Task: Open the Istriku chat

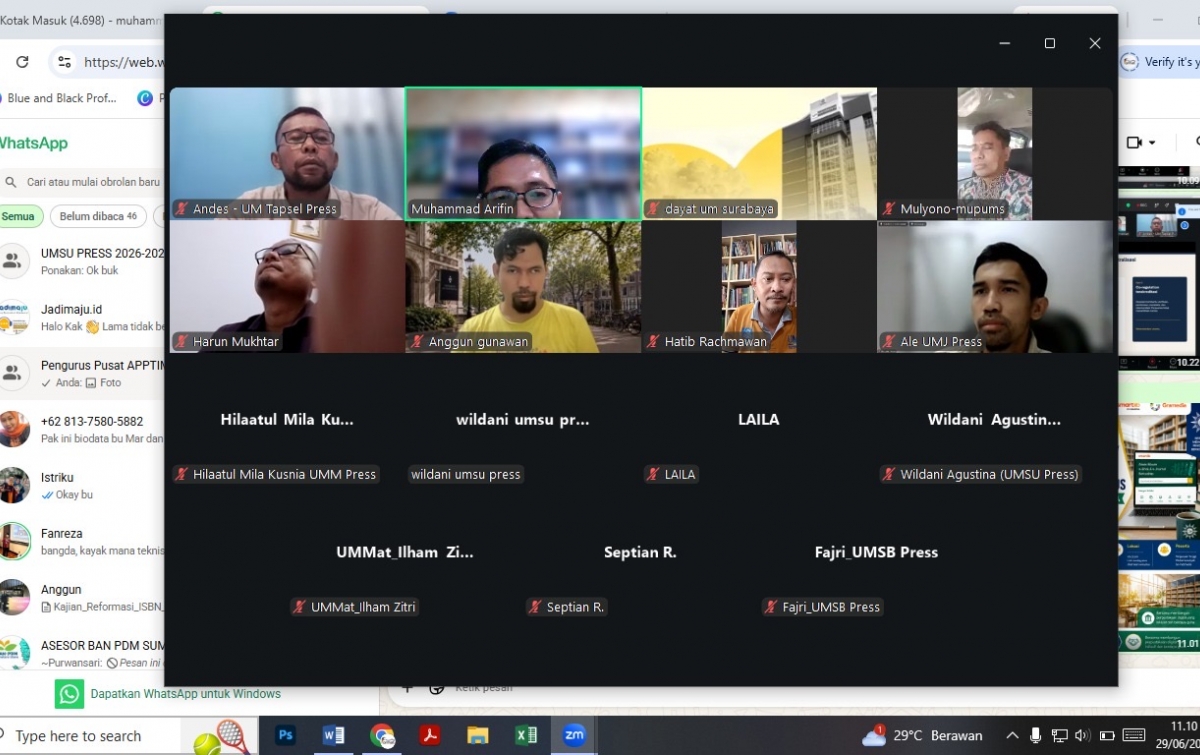Action: click(x=82, y=486)
